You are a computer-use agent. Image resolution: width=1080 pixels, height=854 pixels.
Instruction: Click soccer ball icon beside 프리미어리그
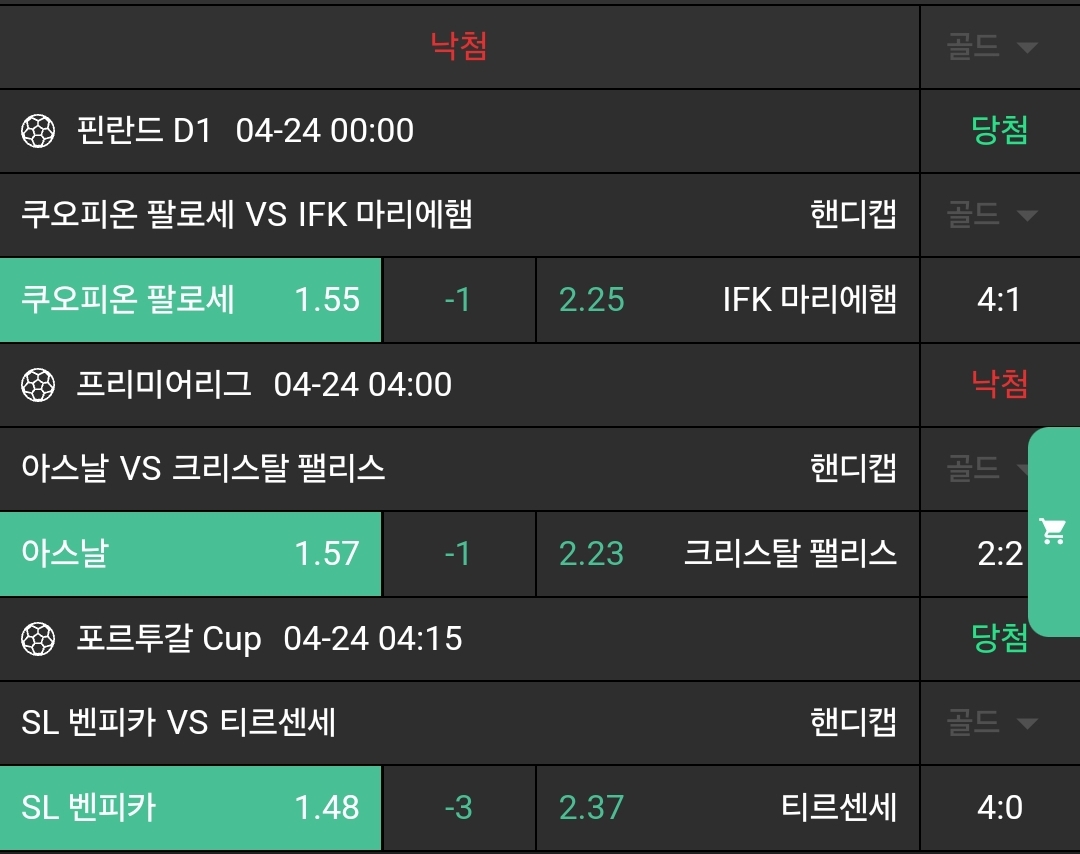(x=38, y=385)
